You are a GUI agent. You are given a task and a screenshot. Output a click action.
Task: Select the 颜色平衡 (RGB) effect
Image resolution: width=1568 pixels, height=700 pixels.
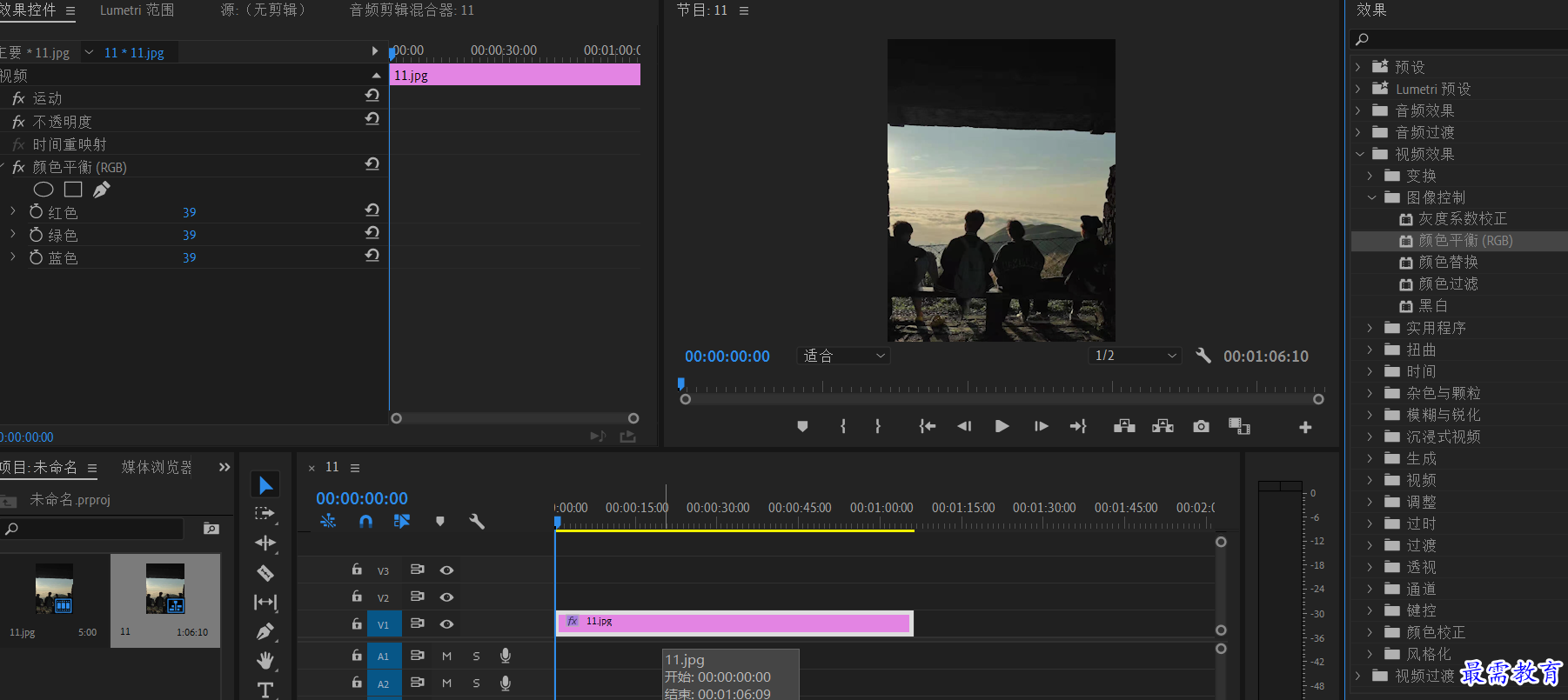[1465, 241]
